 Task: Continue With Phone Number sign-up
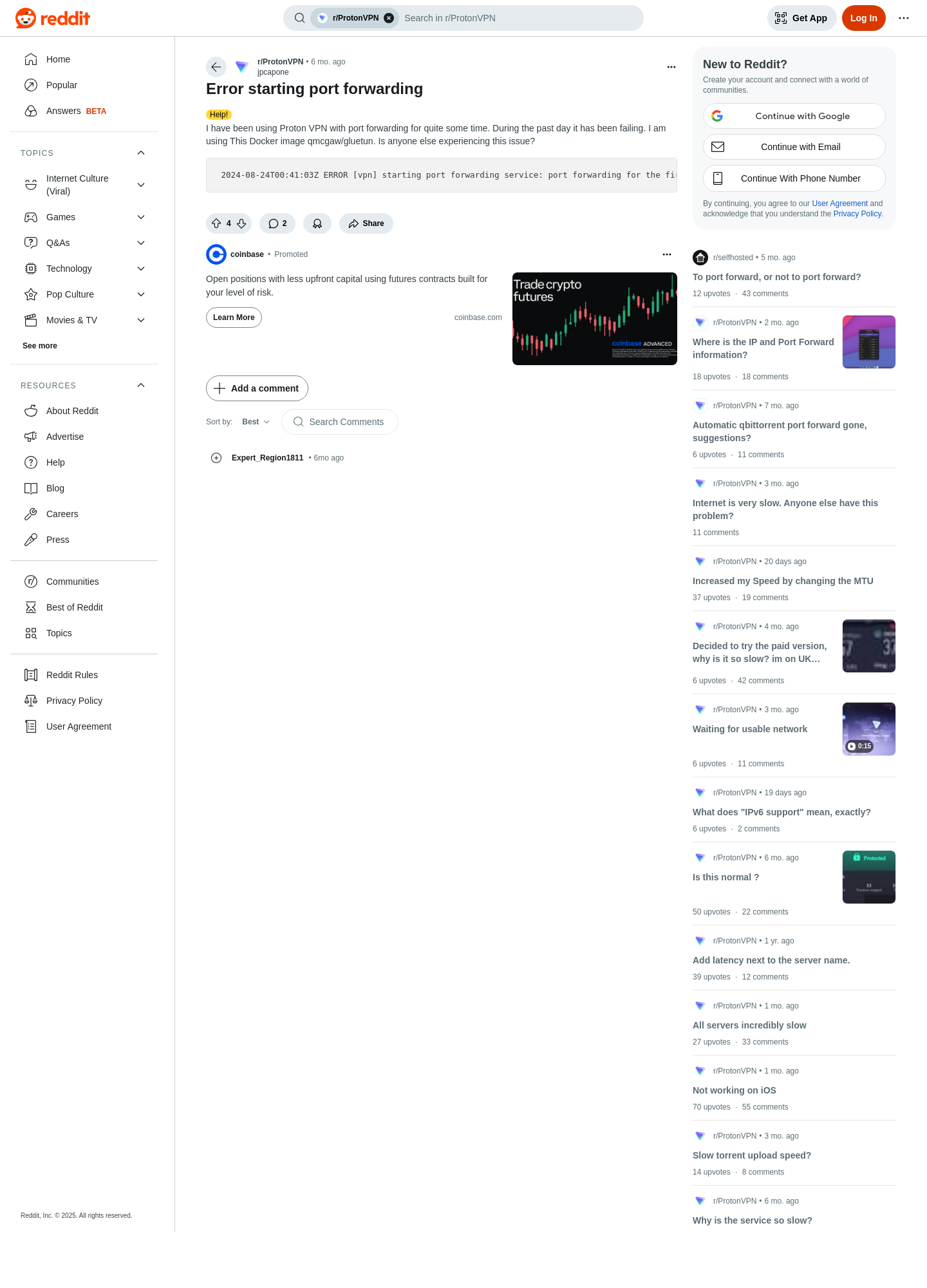coord(794,178)
